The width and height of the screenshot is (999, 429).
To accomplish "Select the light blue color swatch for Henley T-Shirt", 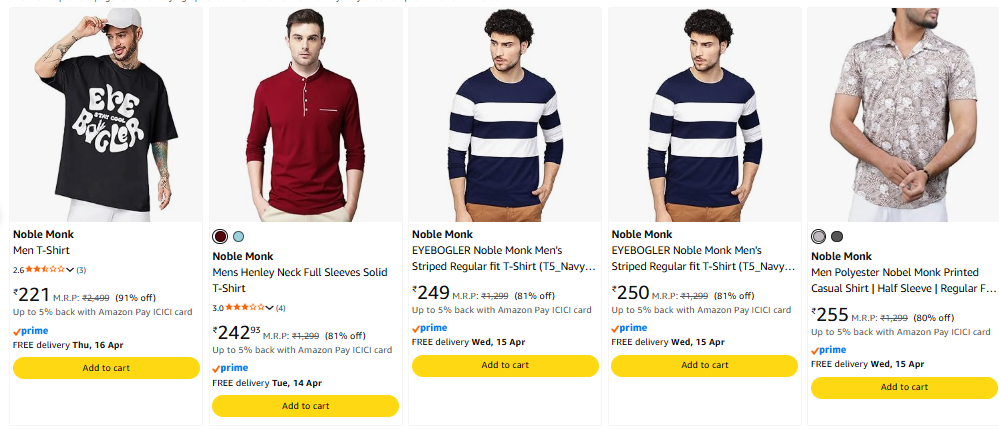I will (238, 236).
